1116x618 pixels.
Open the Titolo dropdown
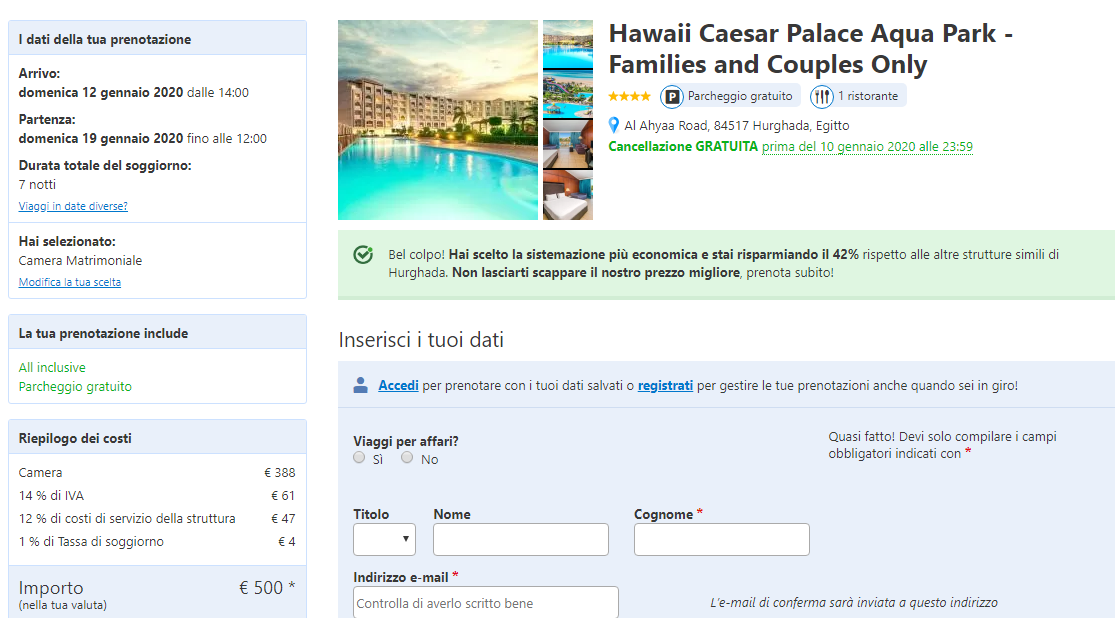[x=384, y=540]
